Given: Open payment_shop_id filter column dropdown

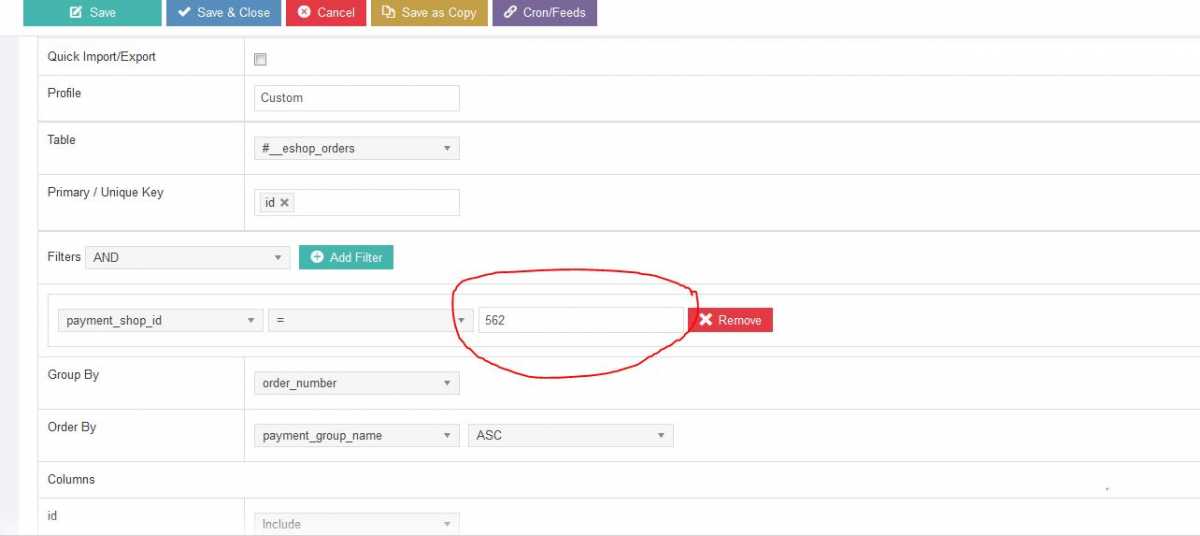Looking at the screenshot, I should (161, 320).
